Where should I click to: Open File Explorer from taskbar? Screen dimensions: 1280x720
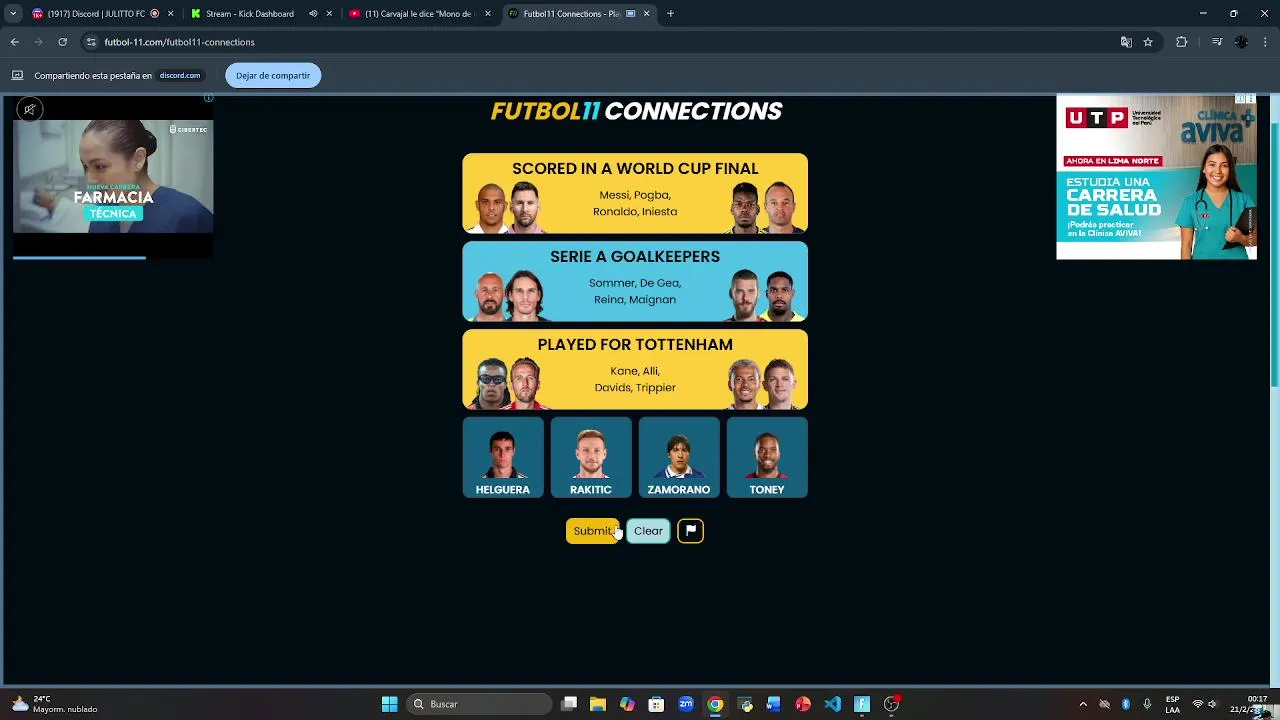(598, 704)
